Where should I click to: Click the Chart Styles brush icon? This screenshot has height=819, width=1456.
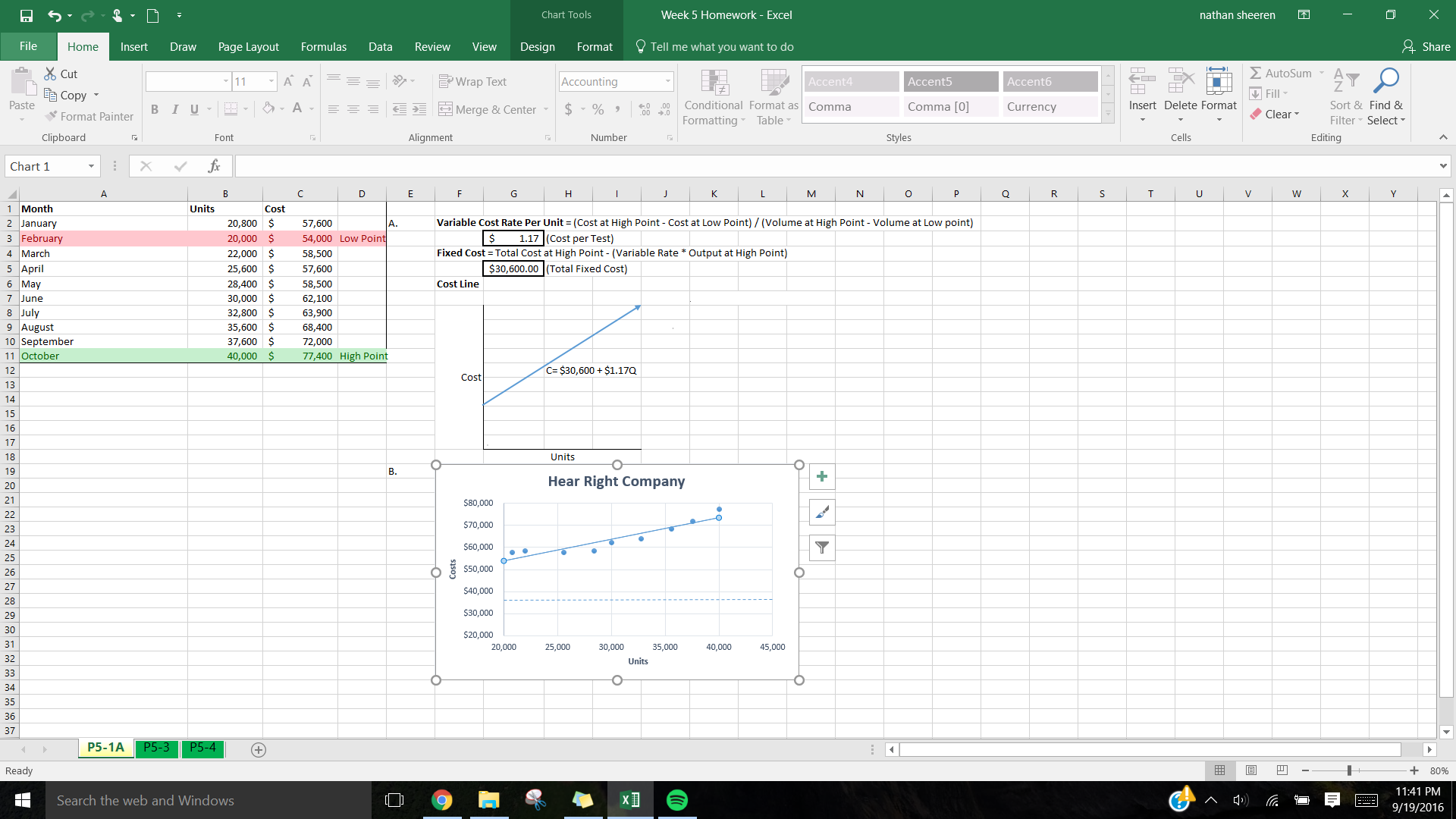click(x=822, y=512)
